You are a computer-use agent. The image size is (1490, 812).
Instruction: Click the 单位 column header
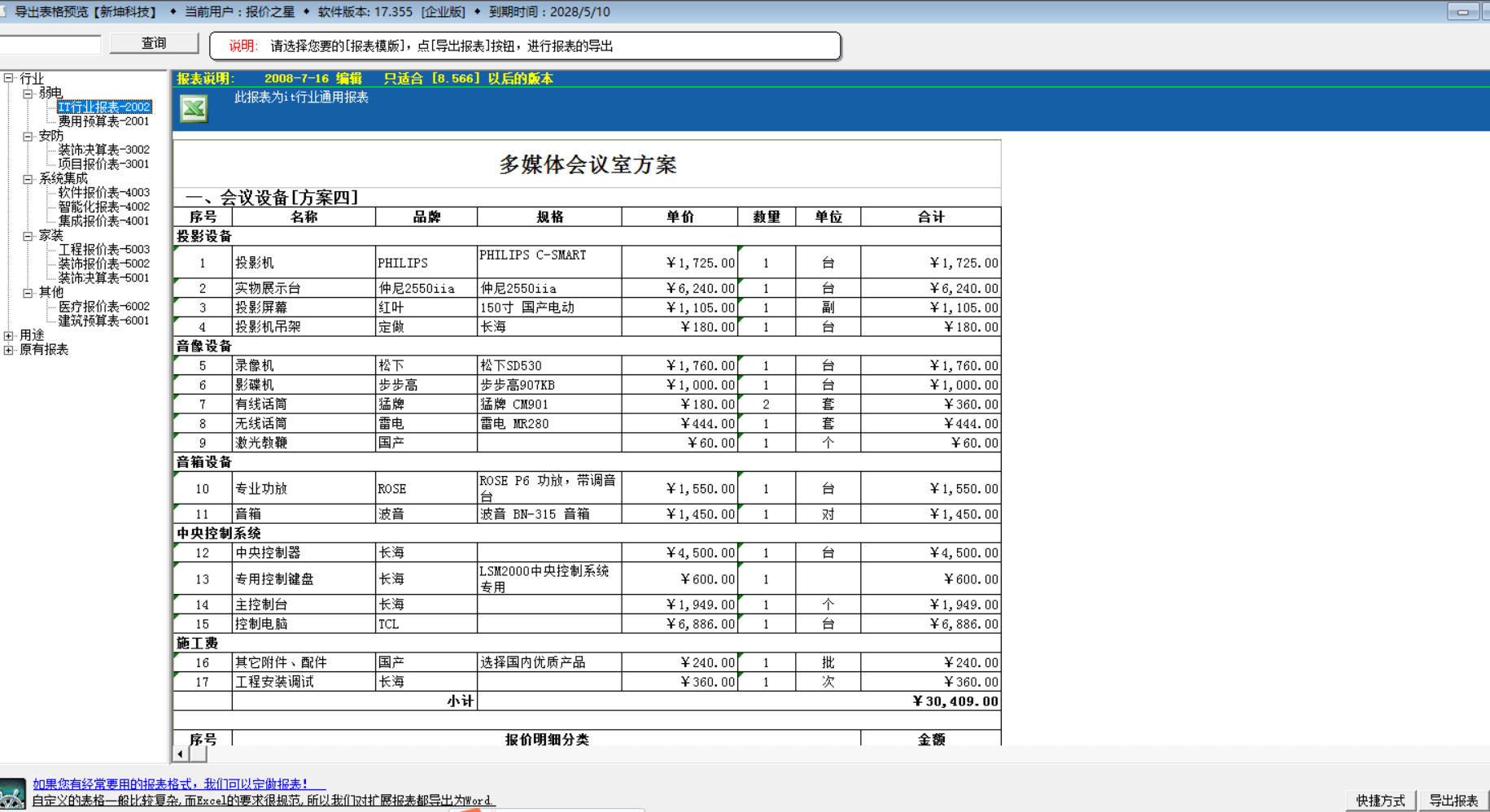[x=828, y=217]
